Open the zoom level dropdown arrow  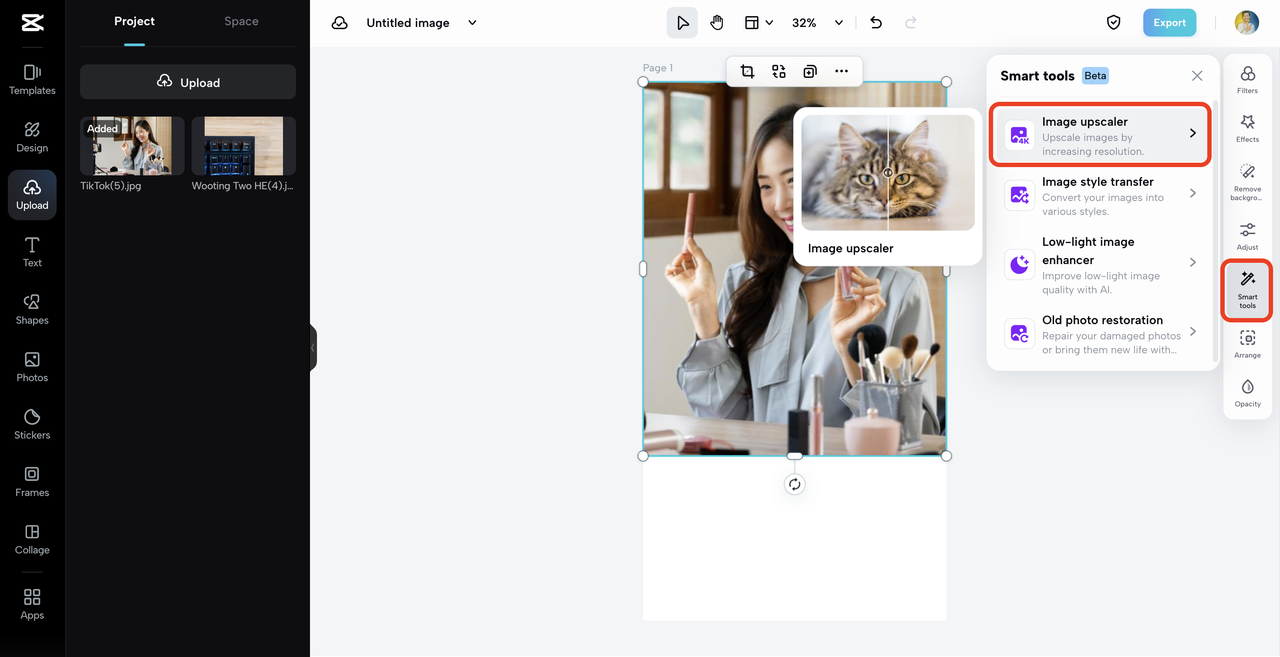click(838, 23)
